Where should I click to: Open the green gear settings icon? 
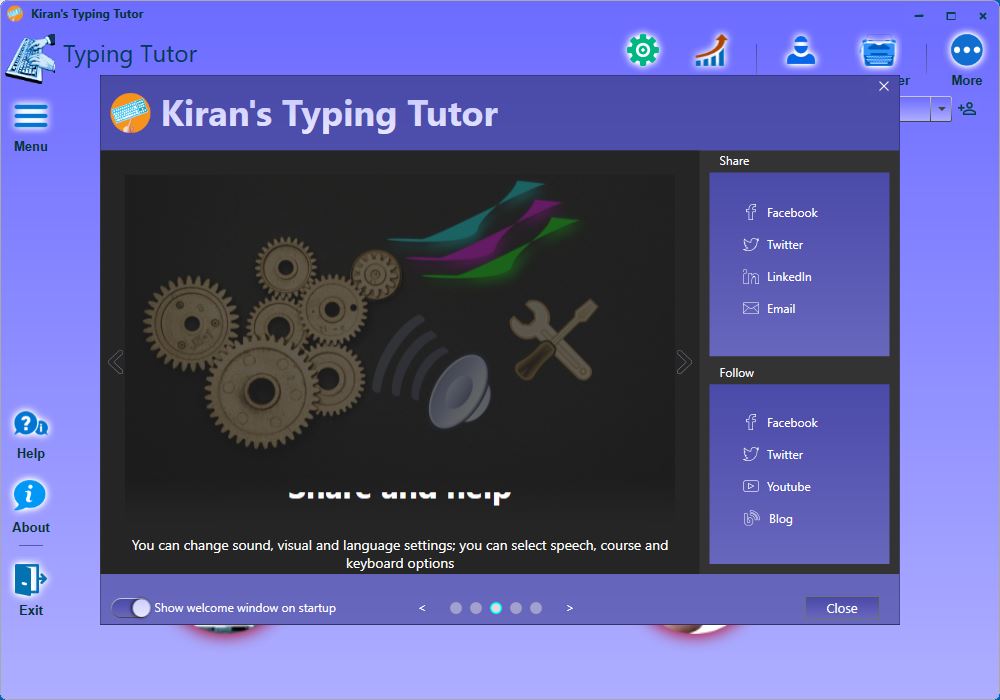point(642,50)
